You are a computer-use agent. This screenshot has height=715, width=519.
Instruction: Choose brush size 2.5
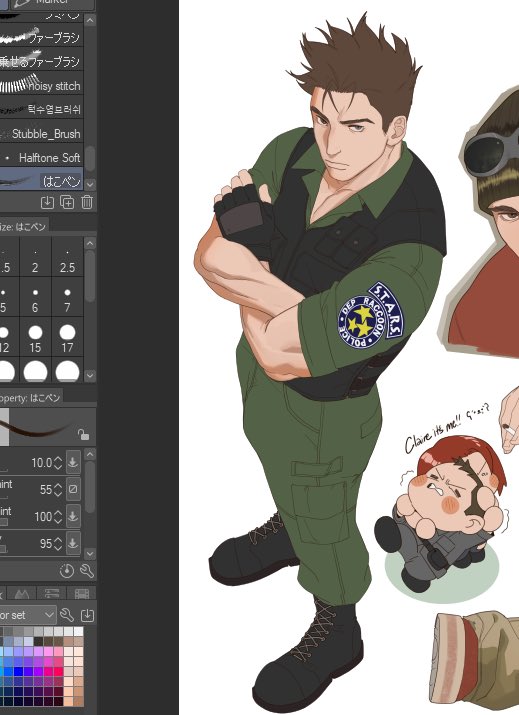tap(67, 258)
